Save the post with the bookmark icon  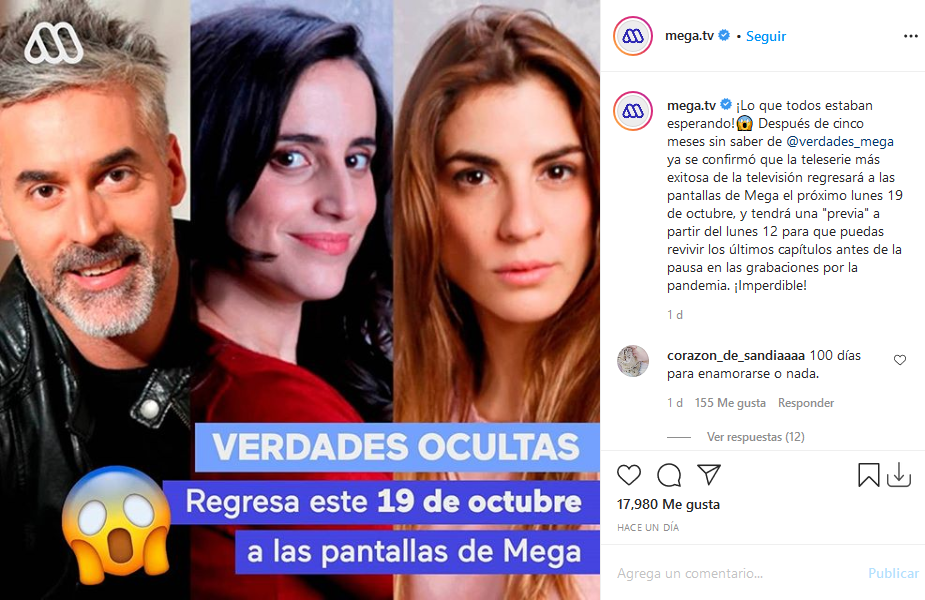click(x=868, y=475)
